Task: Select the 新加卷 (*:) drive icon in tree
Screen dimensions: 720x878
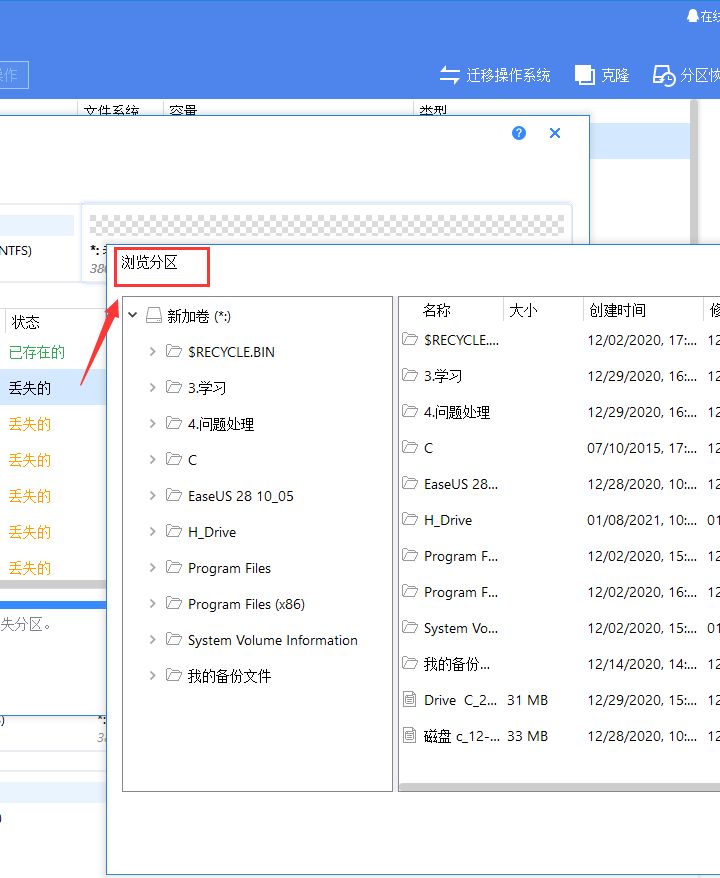Action: point(154,315)
